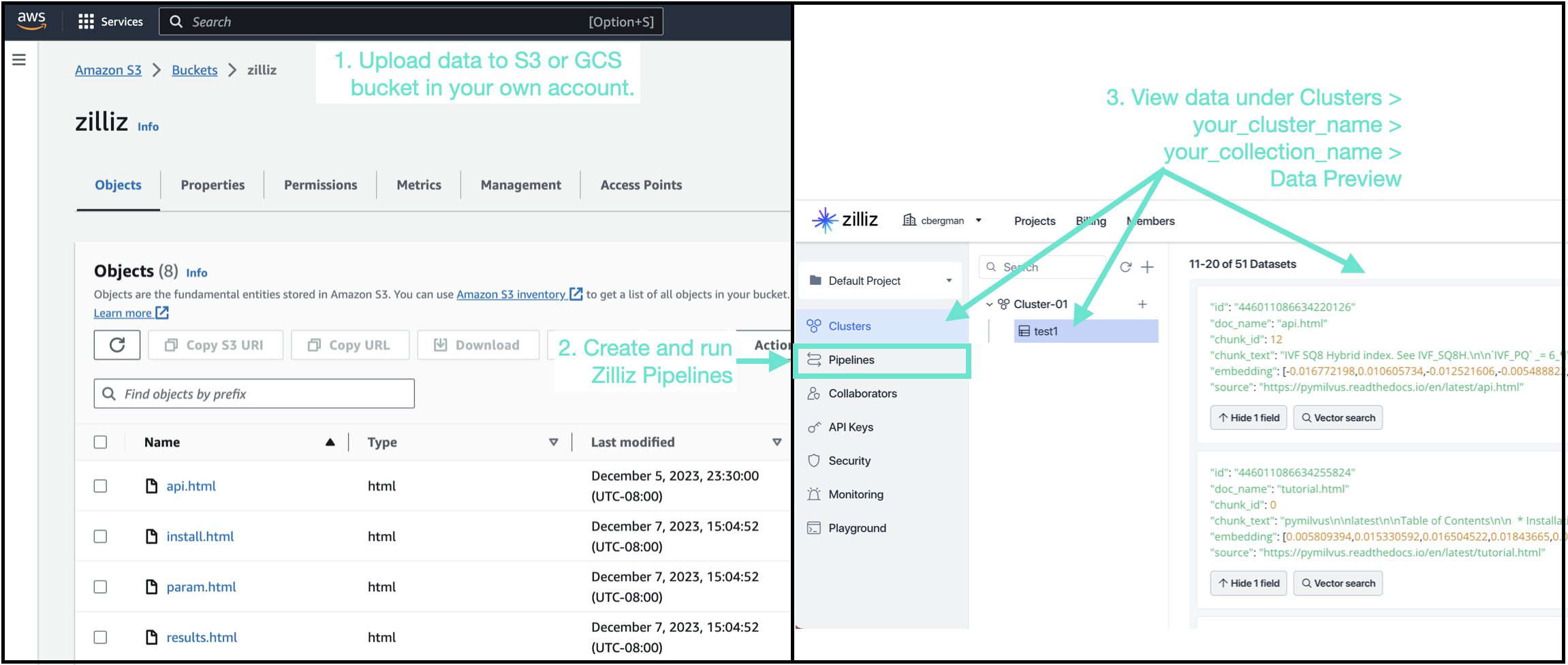The image size is (1568, 665).
Task: Go to Amazon S3 breadcrumb link
Action: point(108,69)
